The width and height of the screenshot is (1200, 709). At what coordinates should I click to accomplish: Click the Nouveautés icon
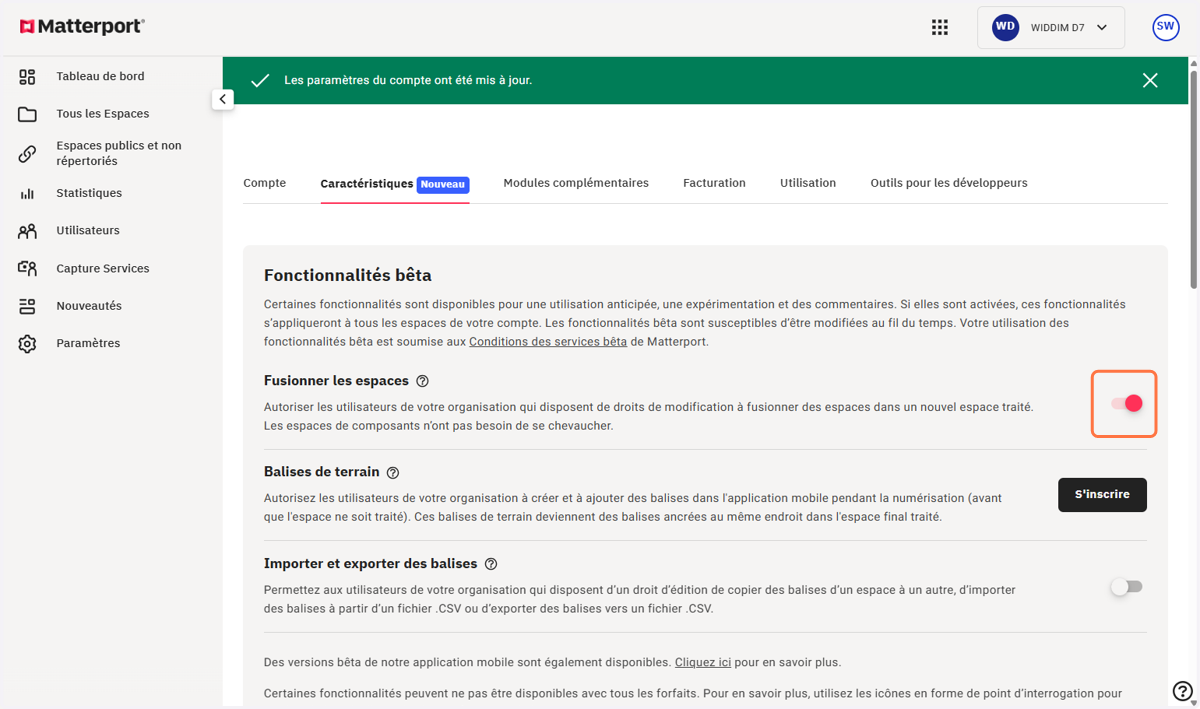[x=27, y=306]
